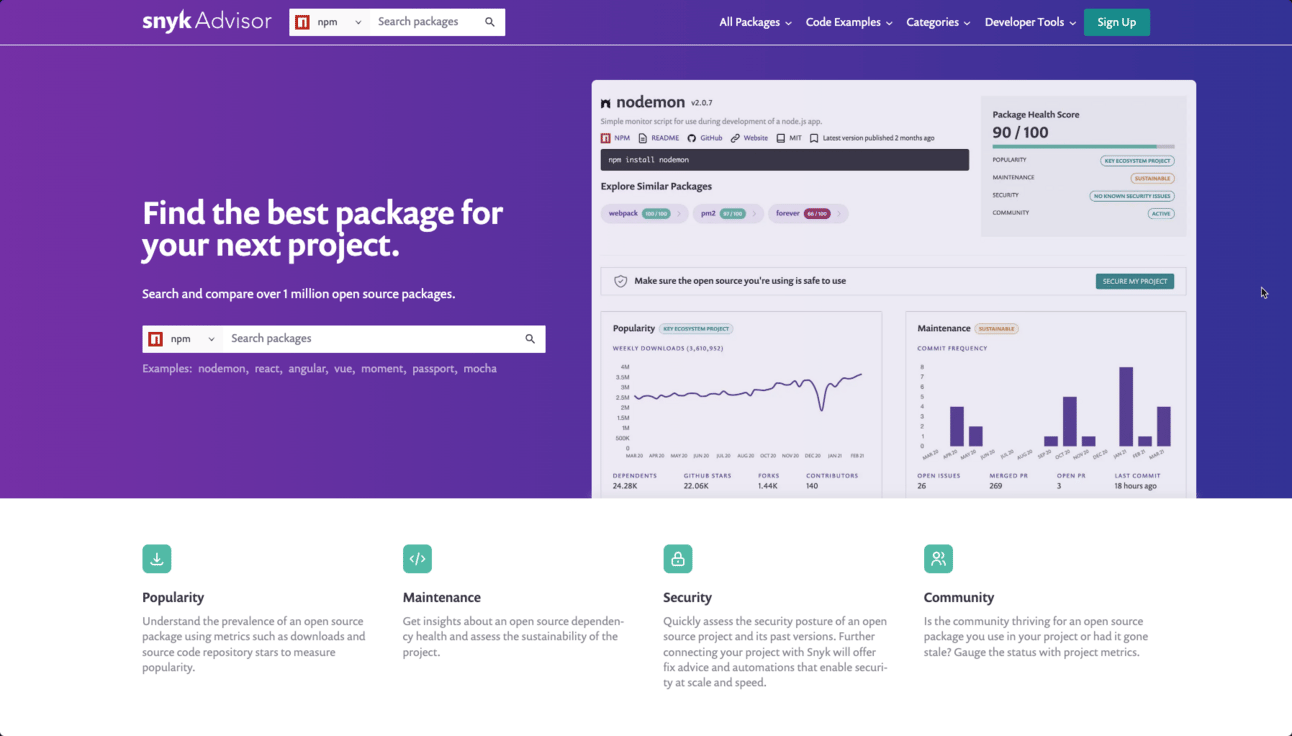This screenshot has height=736, width=1292.
Task: Click the nodemon package preview image
Action: tap(893, 289)
